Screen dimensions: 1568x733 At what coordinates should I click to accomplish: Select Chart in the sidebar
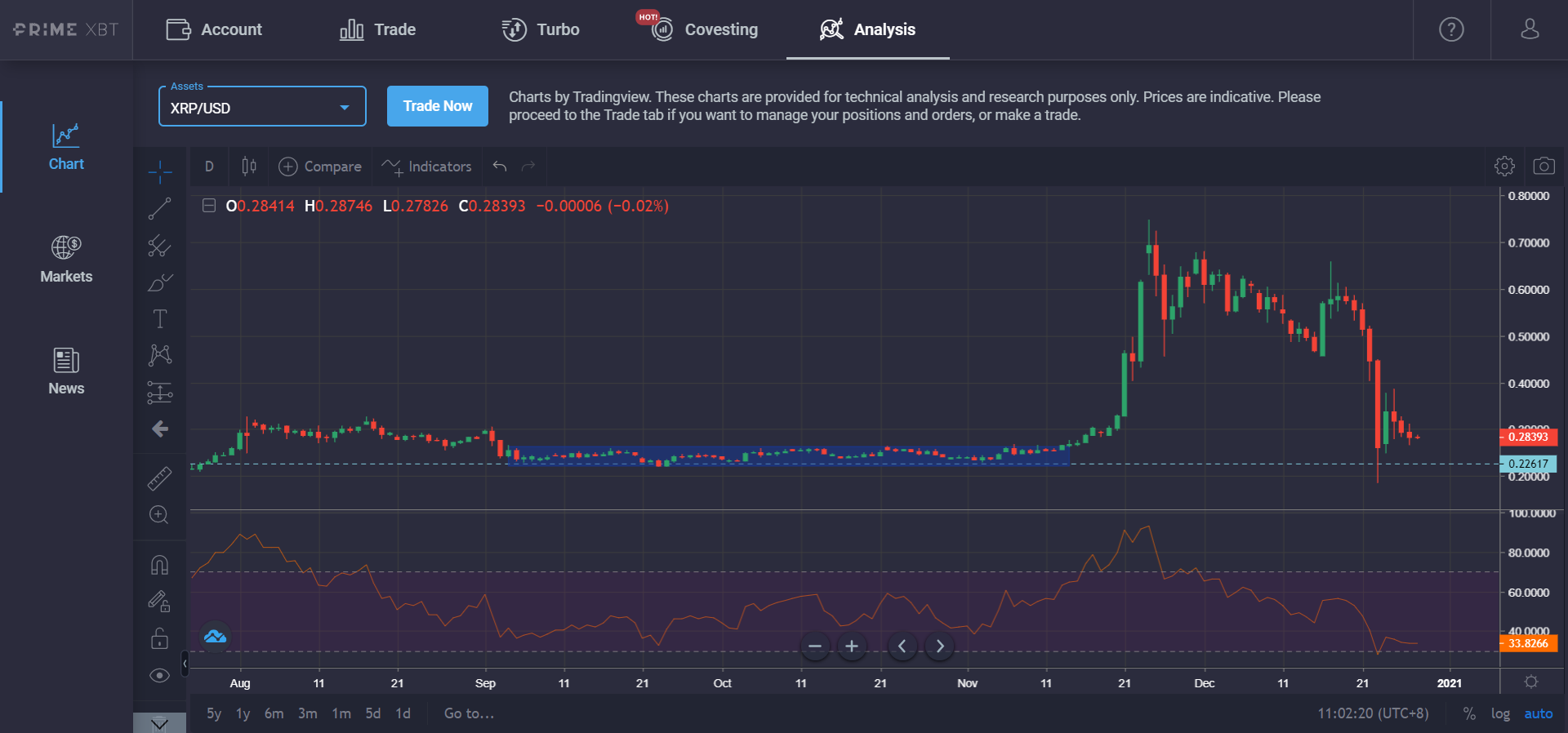coord(66,147)
